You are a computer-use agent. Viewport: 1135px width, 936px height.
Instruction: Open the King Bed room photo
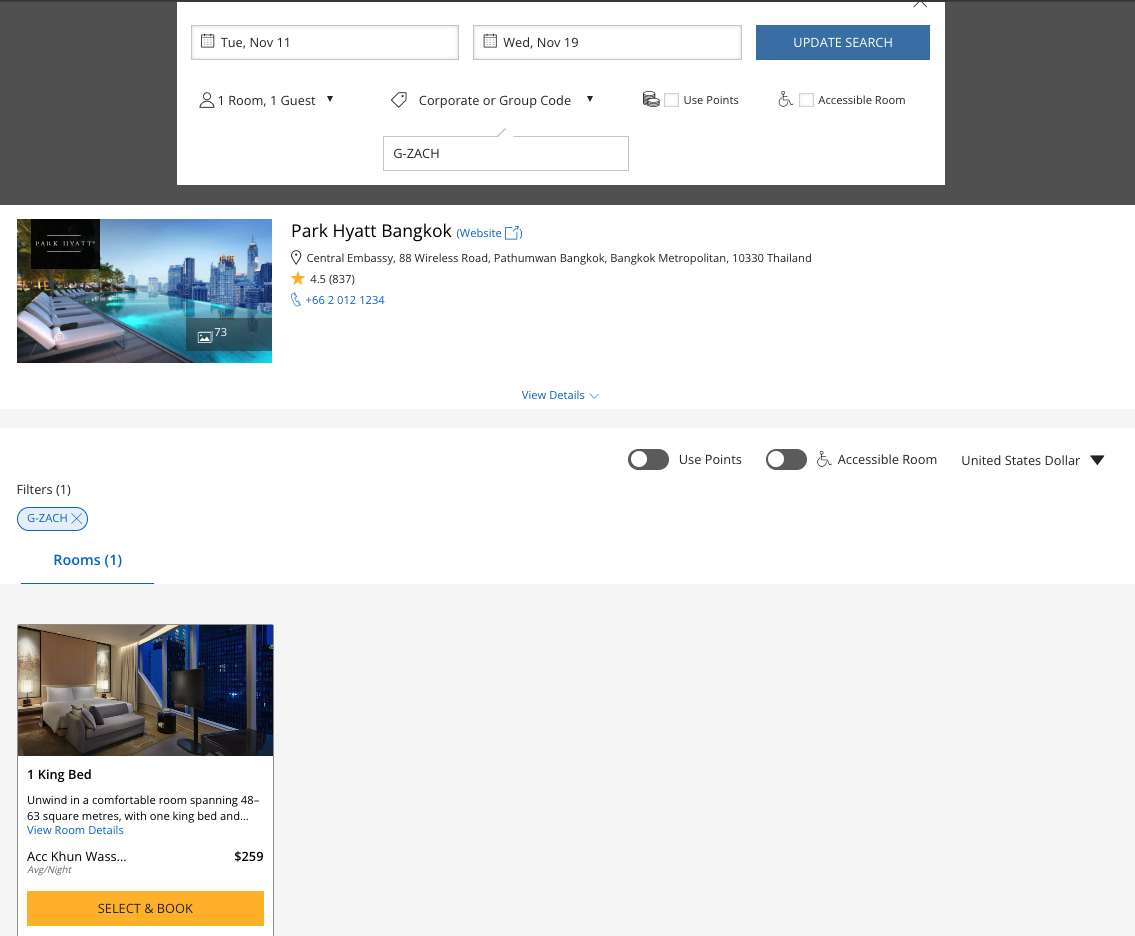(145, 691)
